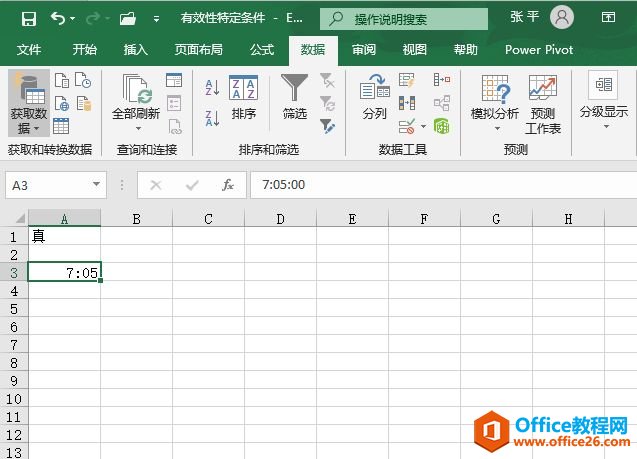Click the 操作说明搜索 search box
This screenshot has height=459, width=637.
tap(404, 19)
